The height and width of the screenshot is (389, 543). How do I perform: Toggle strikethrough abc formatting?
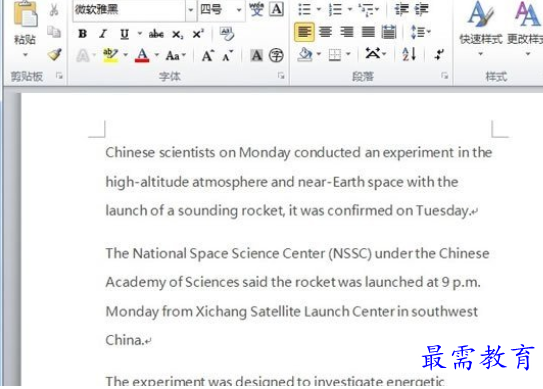[156, 34]
